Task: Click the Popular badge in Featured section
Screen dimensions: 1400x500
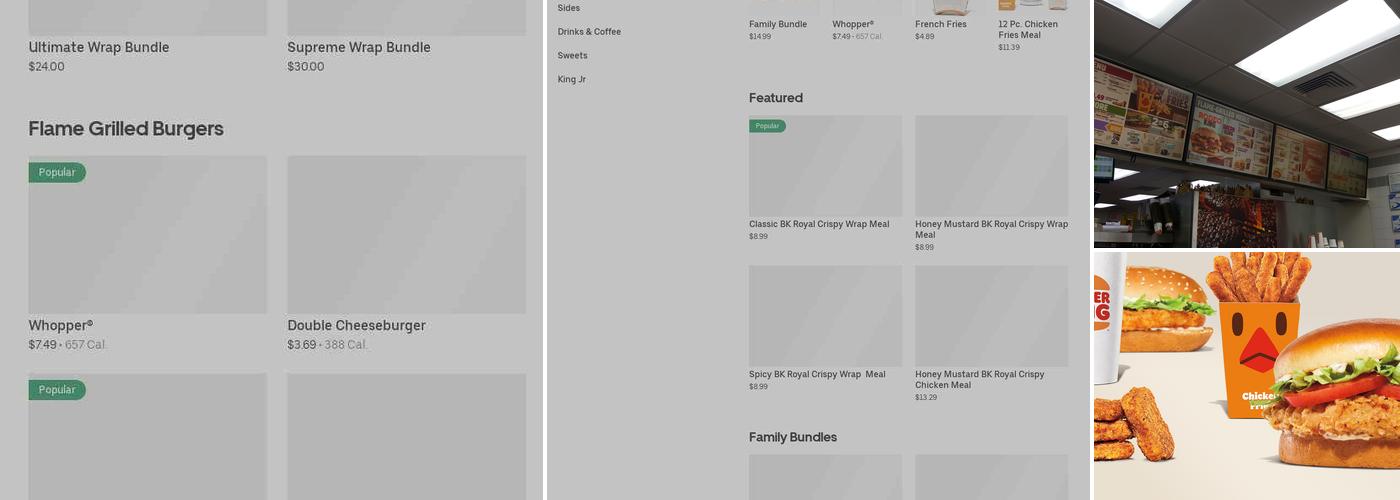Action: click(x=767, y=126)
